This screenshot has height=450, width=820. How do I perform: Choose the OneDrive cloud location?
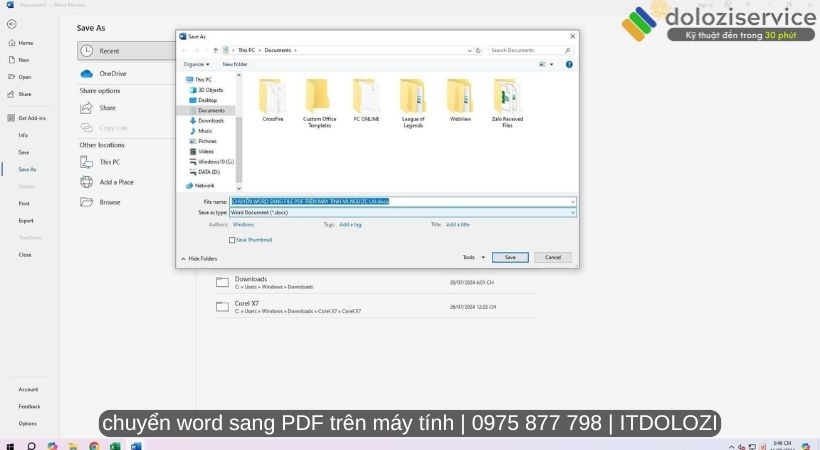point(86,74)
